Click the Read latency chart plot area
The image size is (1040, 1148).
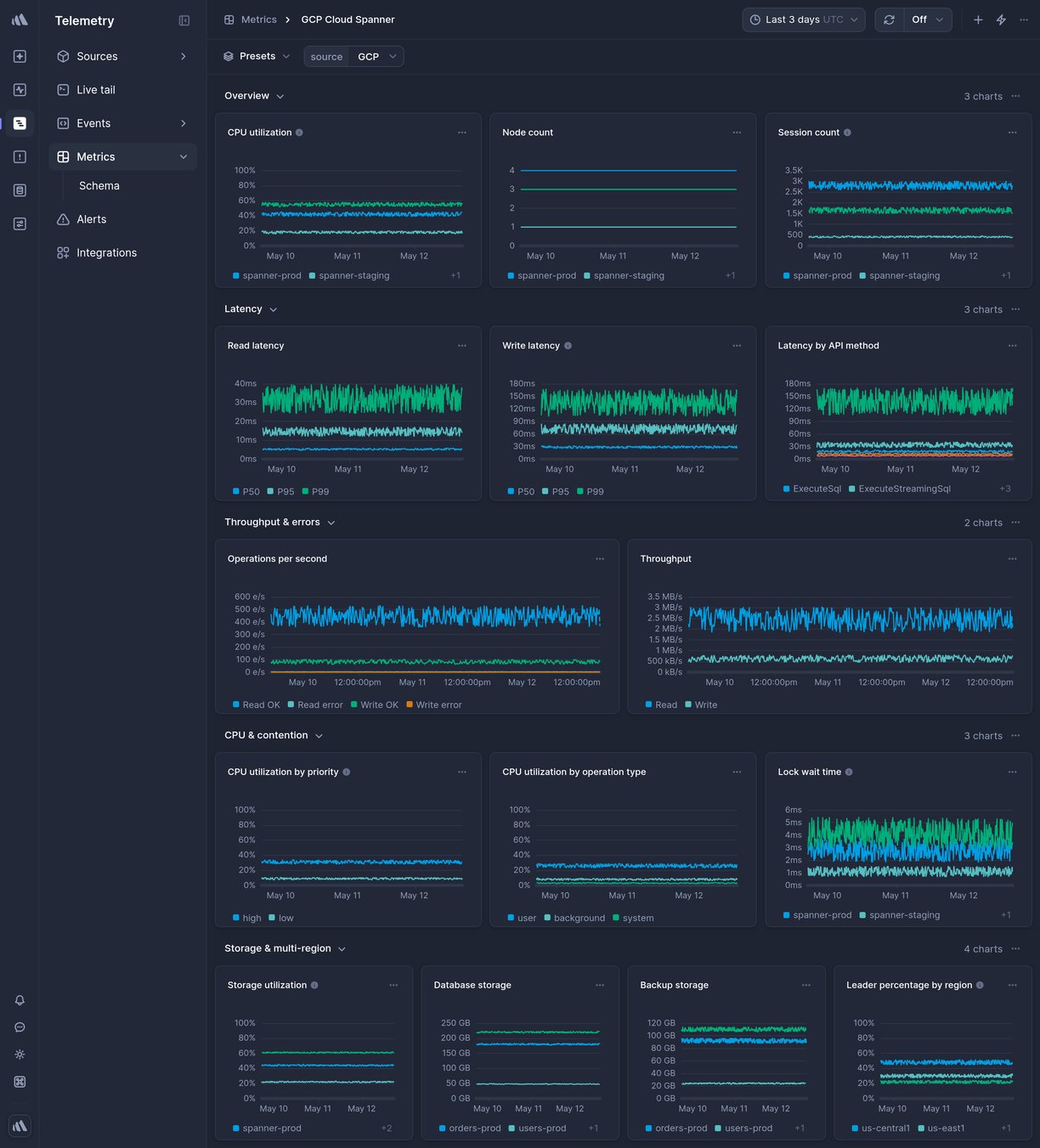(x=362, y=421)
